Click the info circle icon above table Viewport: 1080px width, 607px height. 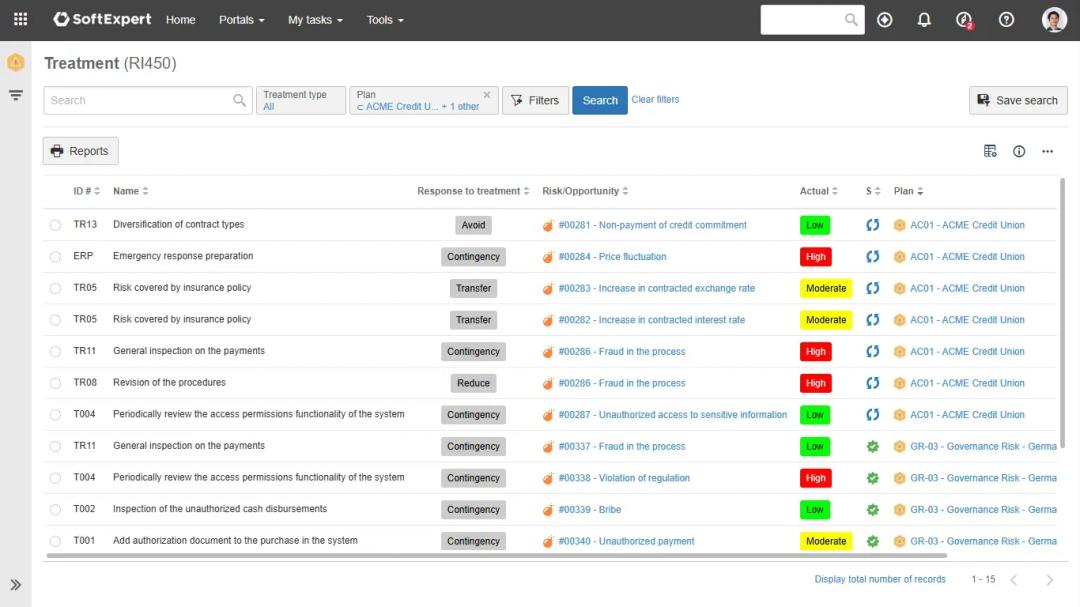[x=1019, y=151]
